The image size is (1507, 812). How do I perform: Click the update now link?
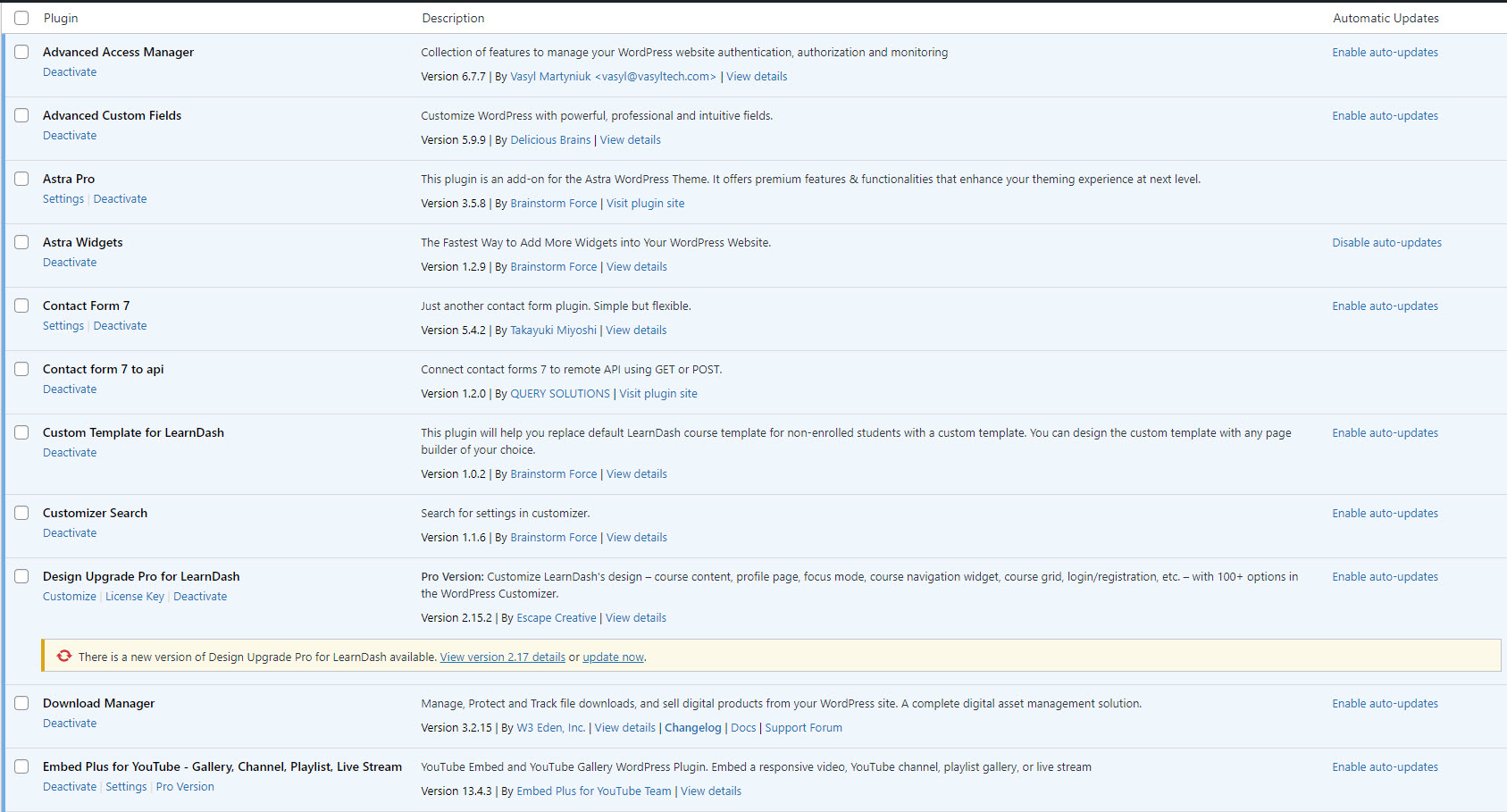point(613,657)
